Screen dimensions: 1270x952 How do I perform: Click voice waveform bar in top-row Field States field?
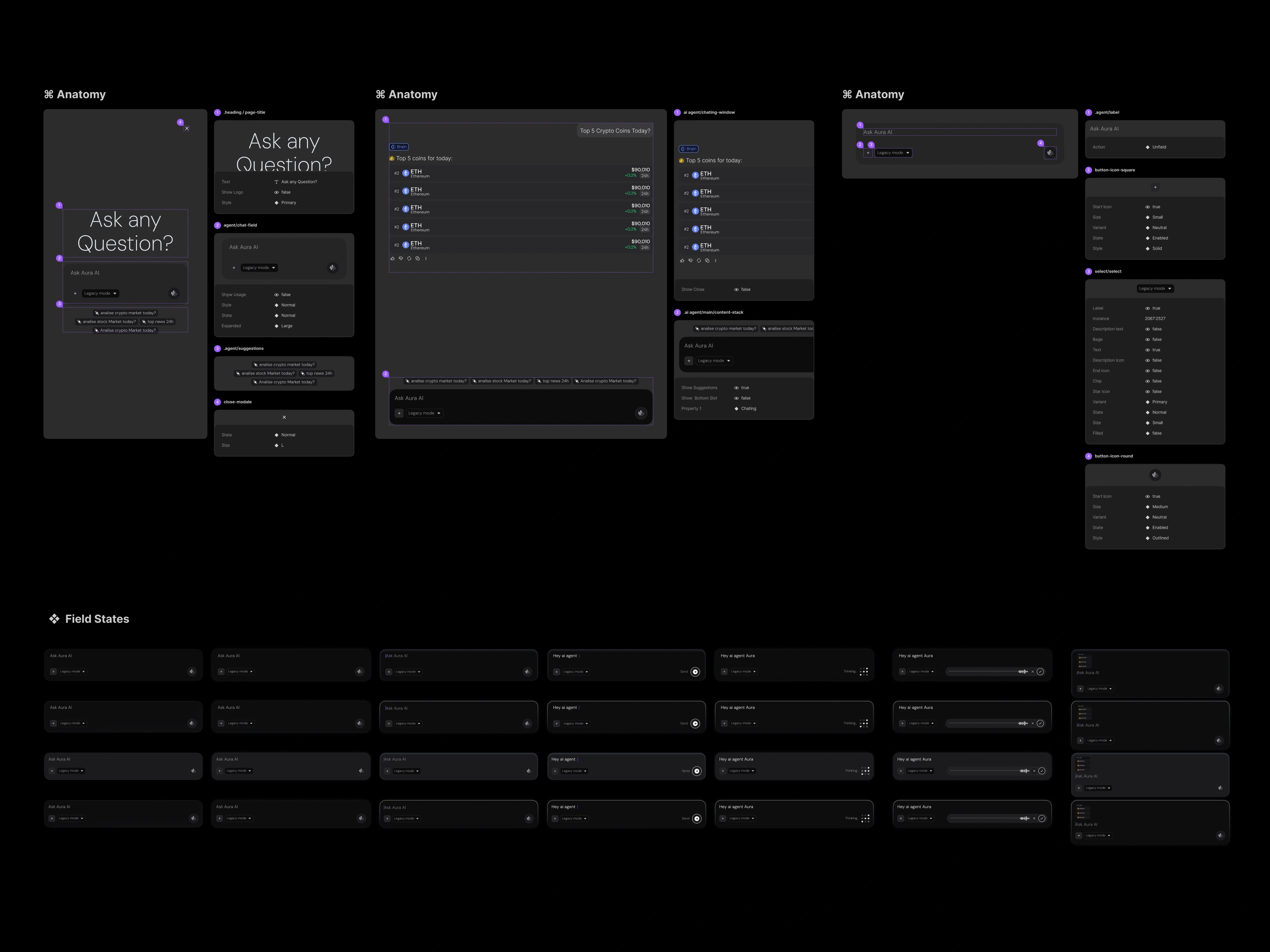[987, 672]
